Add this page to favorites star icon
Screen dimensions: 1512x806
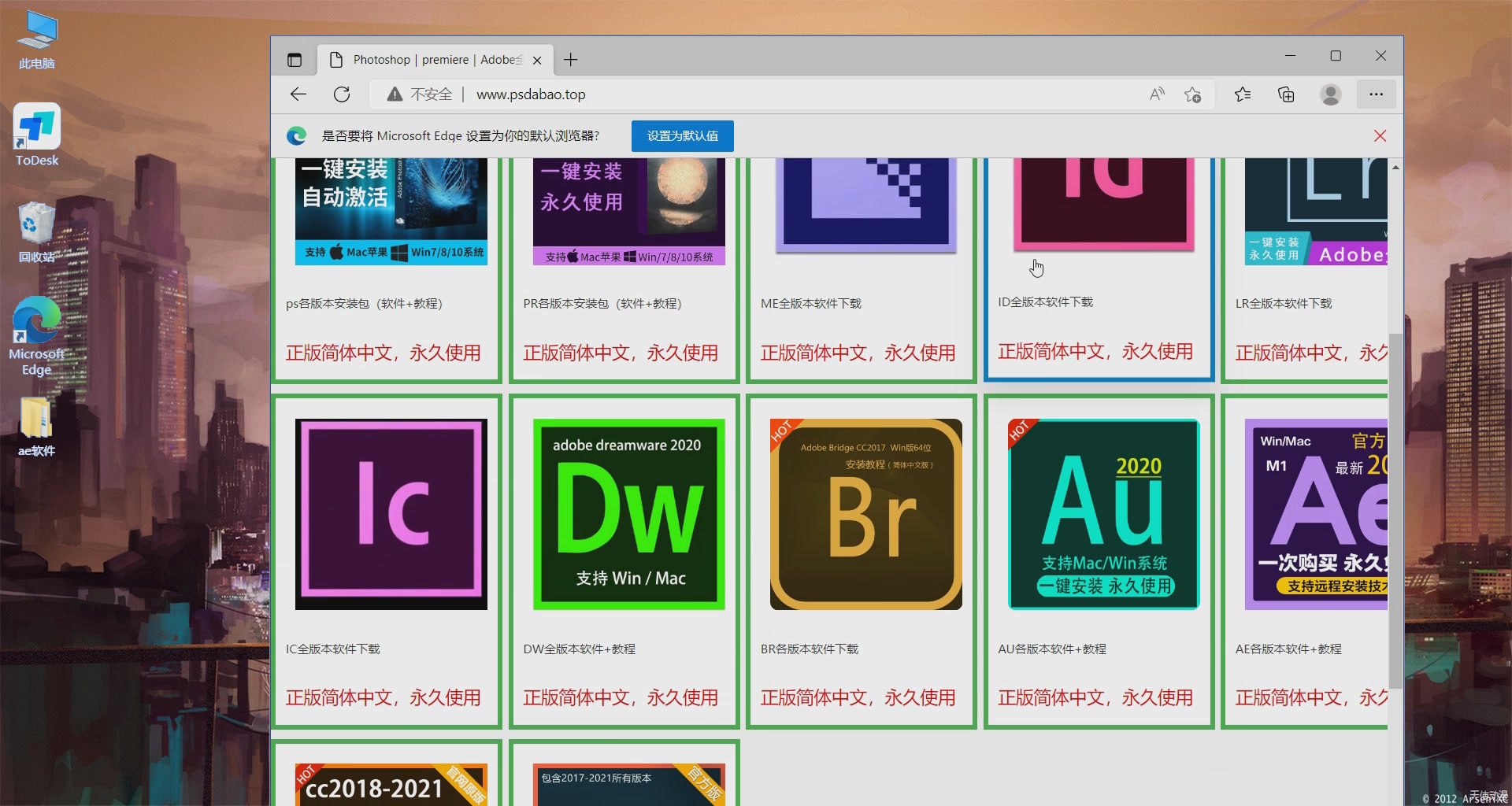click(x=1192, y=94)
